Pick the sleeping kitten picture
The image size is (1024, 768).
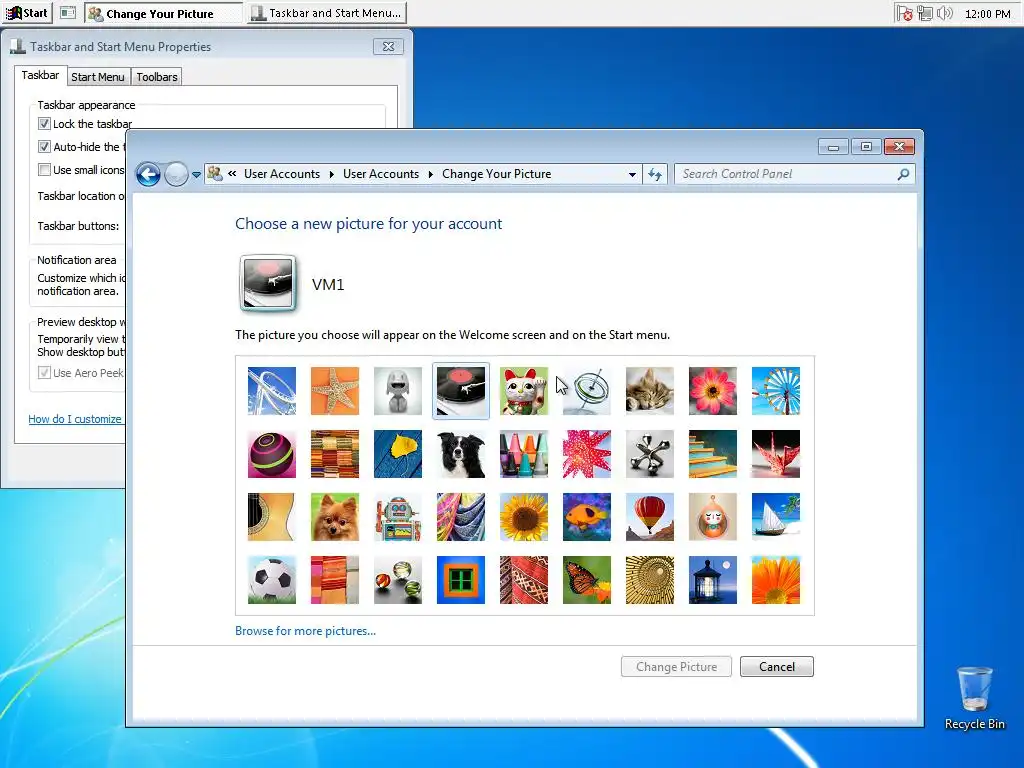(650, 391)
